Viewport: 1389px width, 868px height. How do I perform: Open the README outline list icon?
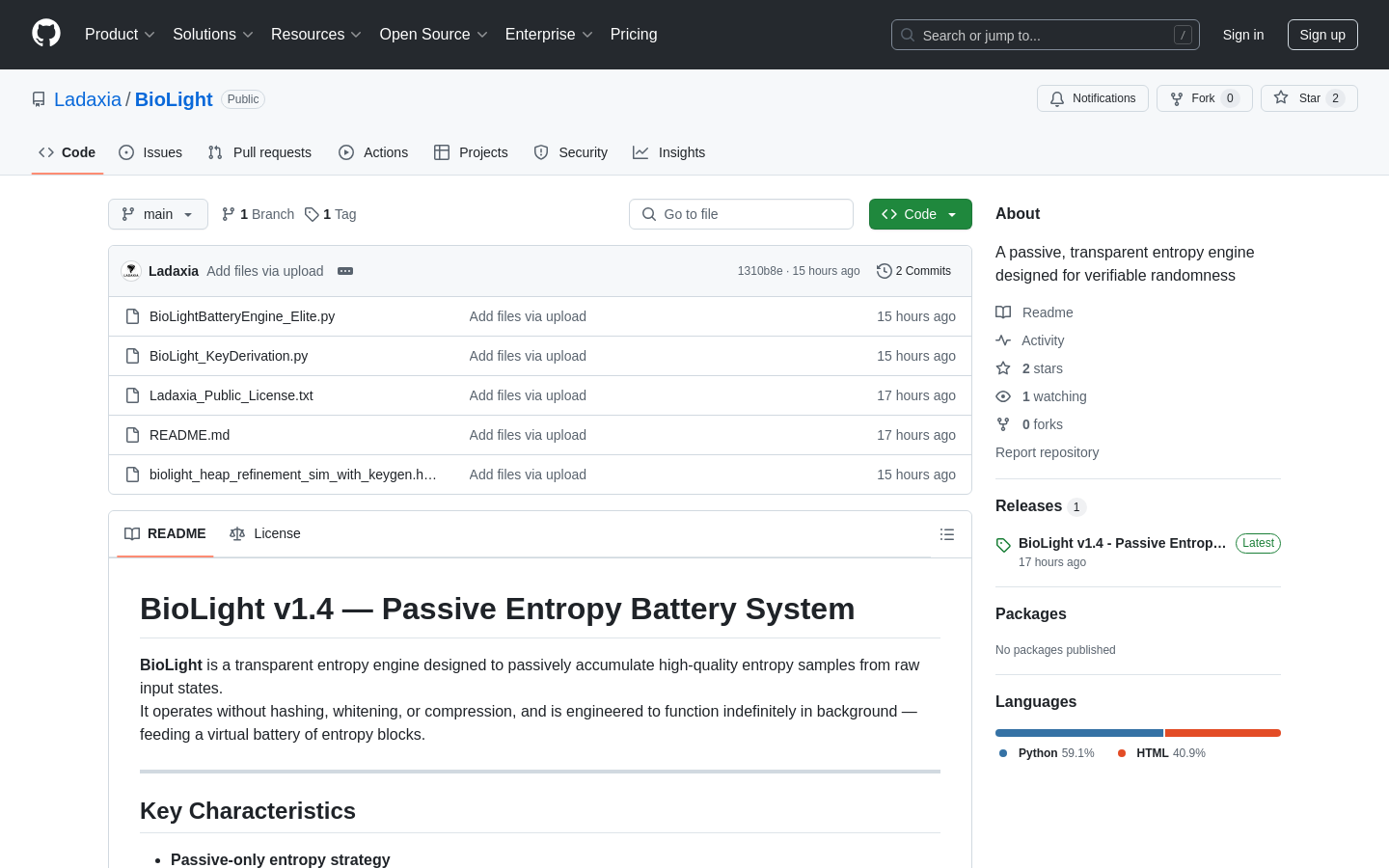(947, 534)
